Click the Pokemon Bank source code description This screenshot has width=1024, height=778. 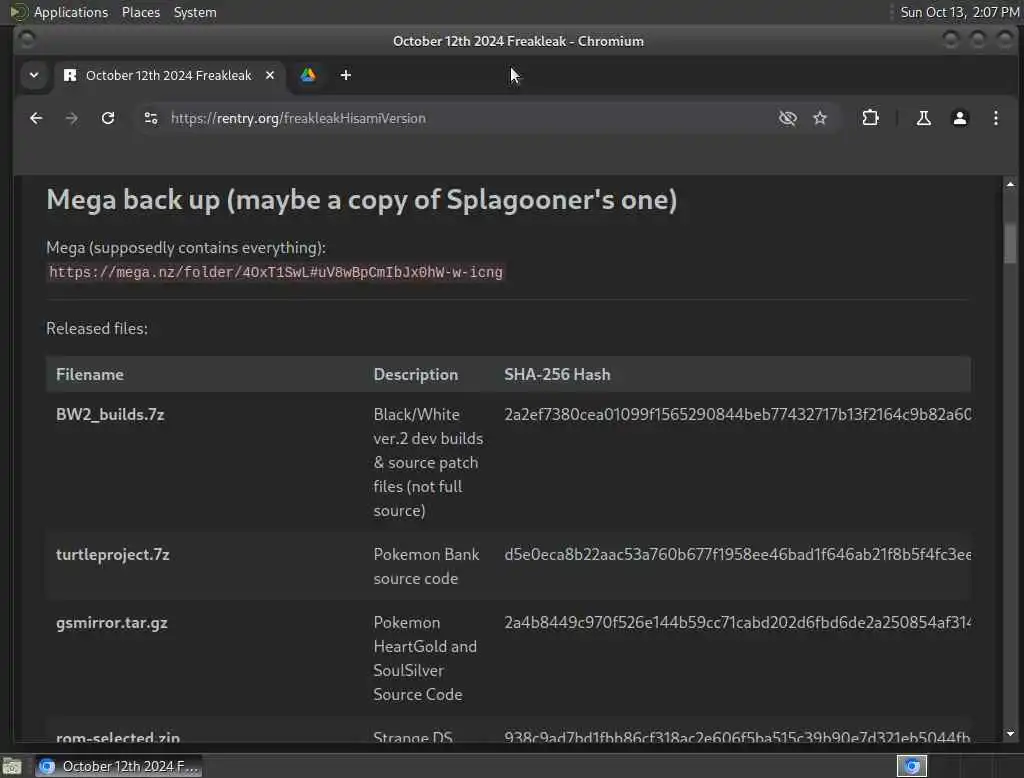426,566
